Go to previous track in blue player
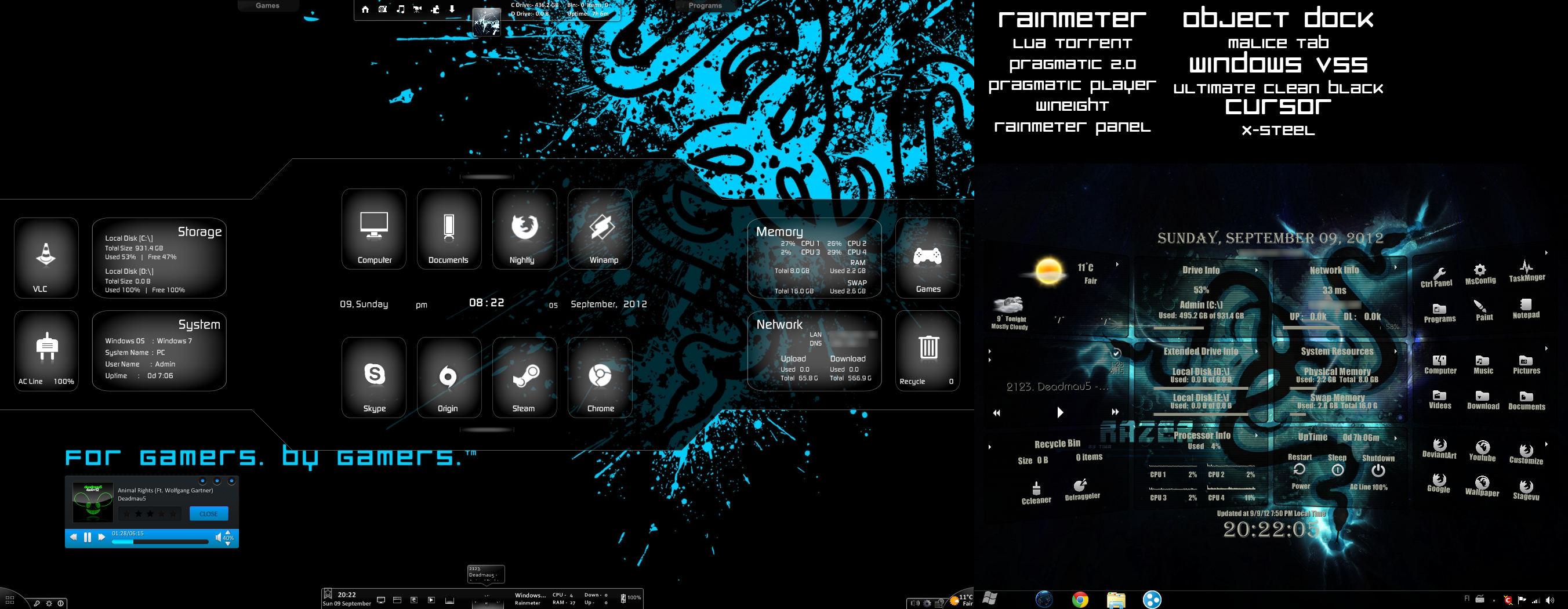Image resolution: width=1568 pixels, height=609 pixels. pos(73,537)
